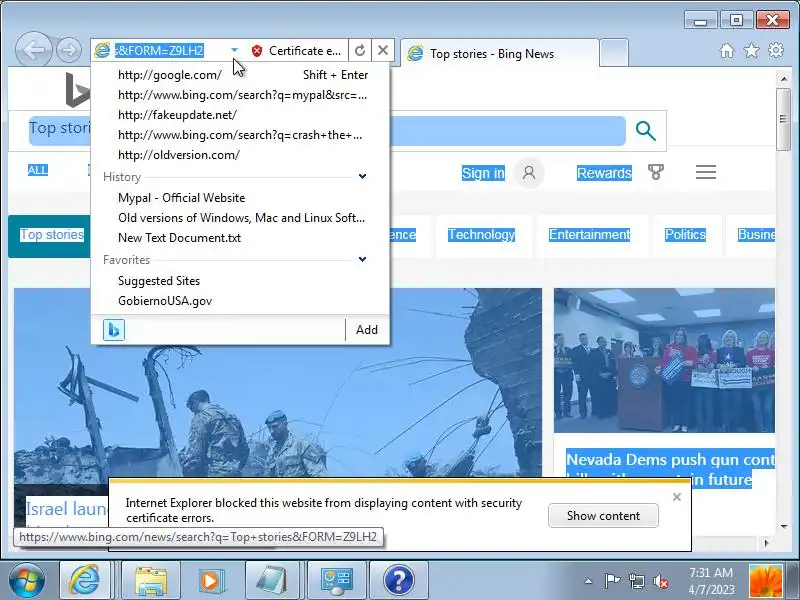
Task: Click the Bing search provider icon in dropdown
Action: [x=114, y=330]
